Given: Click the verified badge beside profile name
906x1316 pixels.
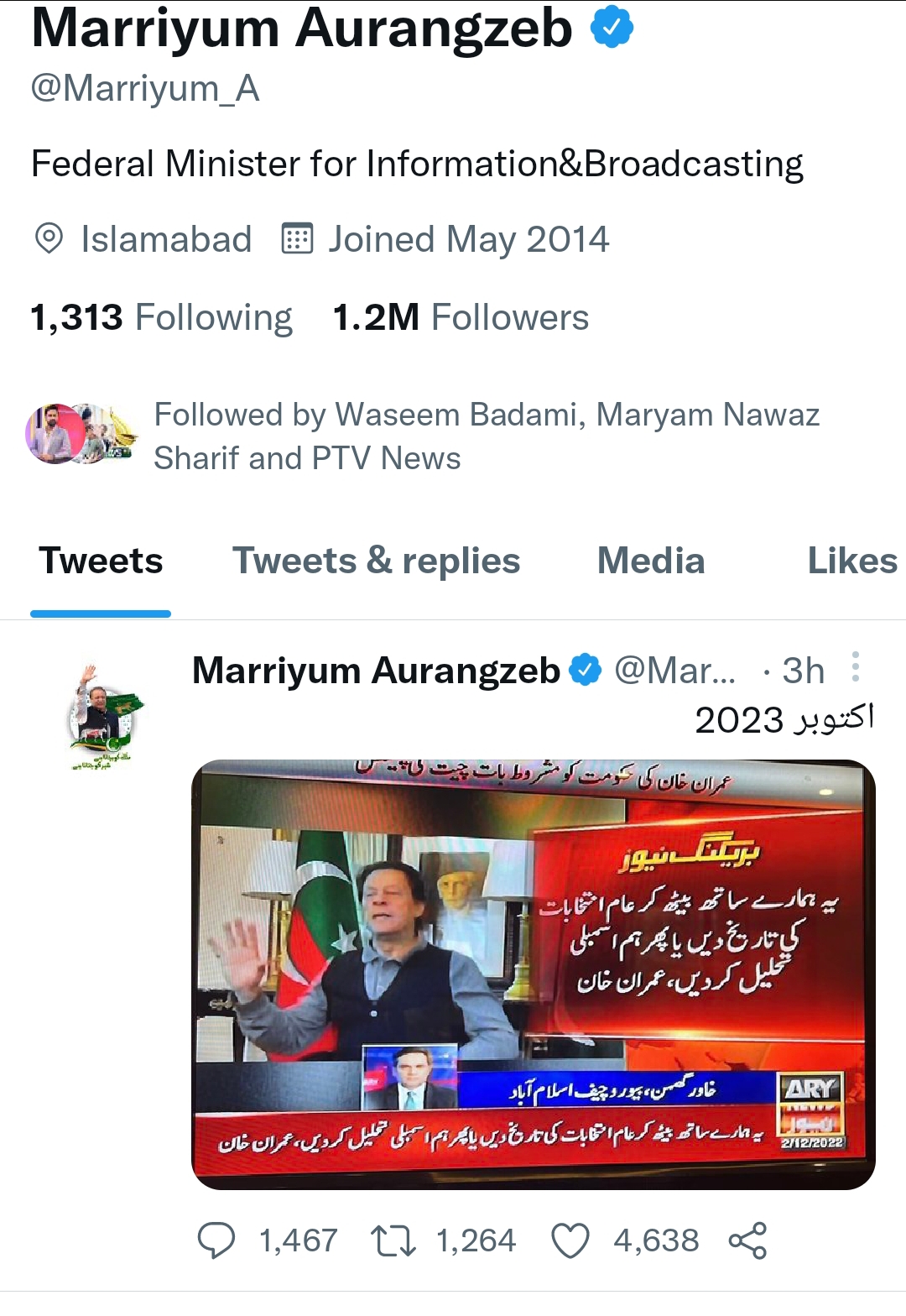Looking at the screenshot, I should point(612,29).
